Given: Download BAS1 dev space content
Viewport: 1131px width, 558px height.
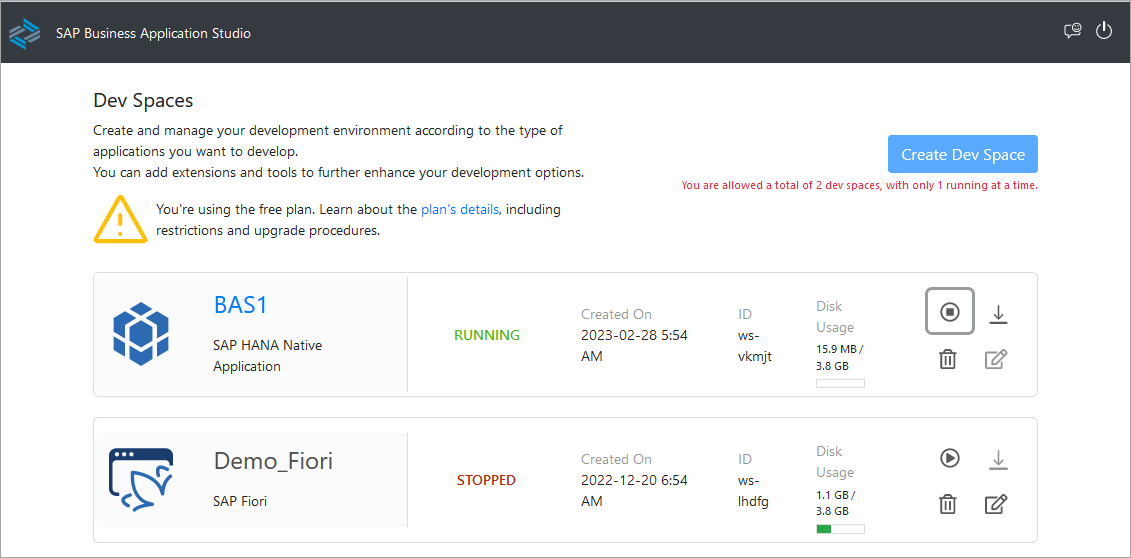Looking at the screenshot, I should coord(998,314).
